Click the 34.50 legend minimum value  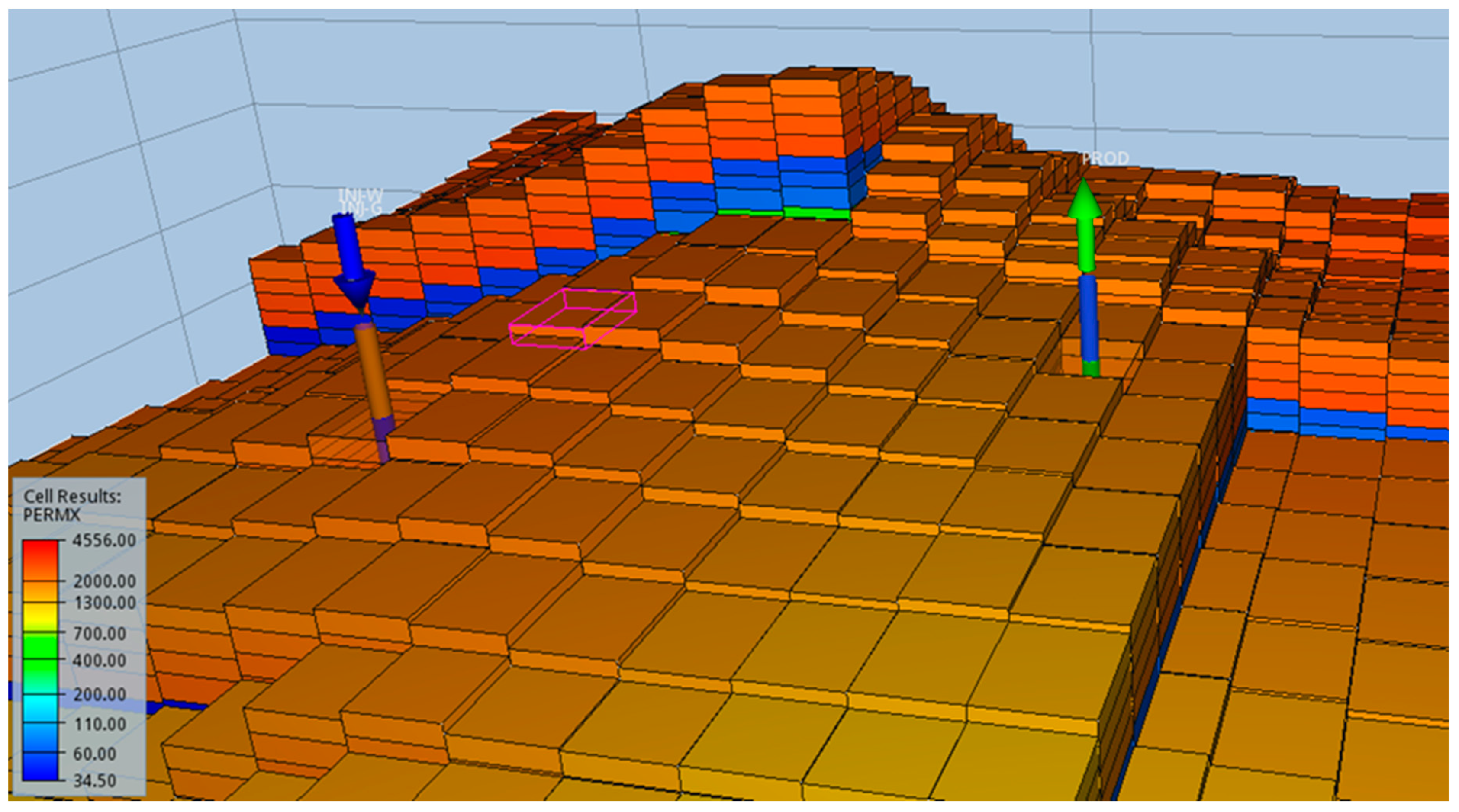(x=95, y=781)
